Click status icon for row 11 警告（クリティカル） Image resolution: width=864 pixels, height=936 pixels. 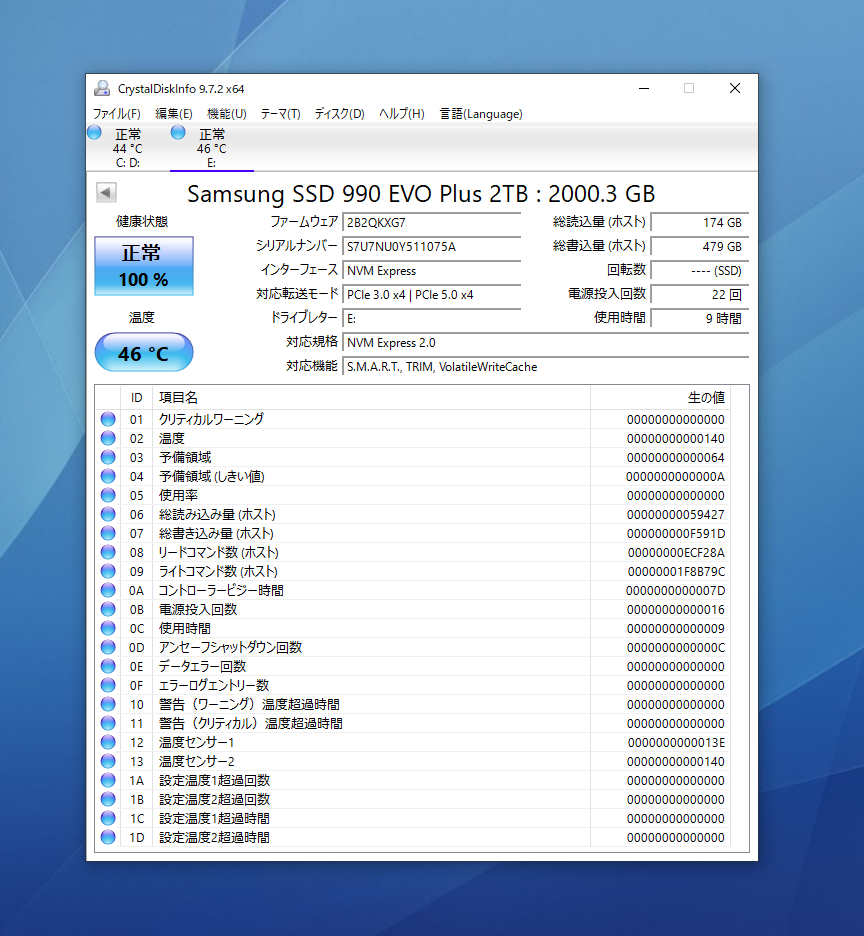click(108, 723)
